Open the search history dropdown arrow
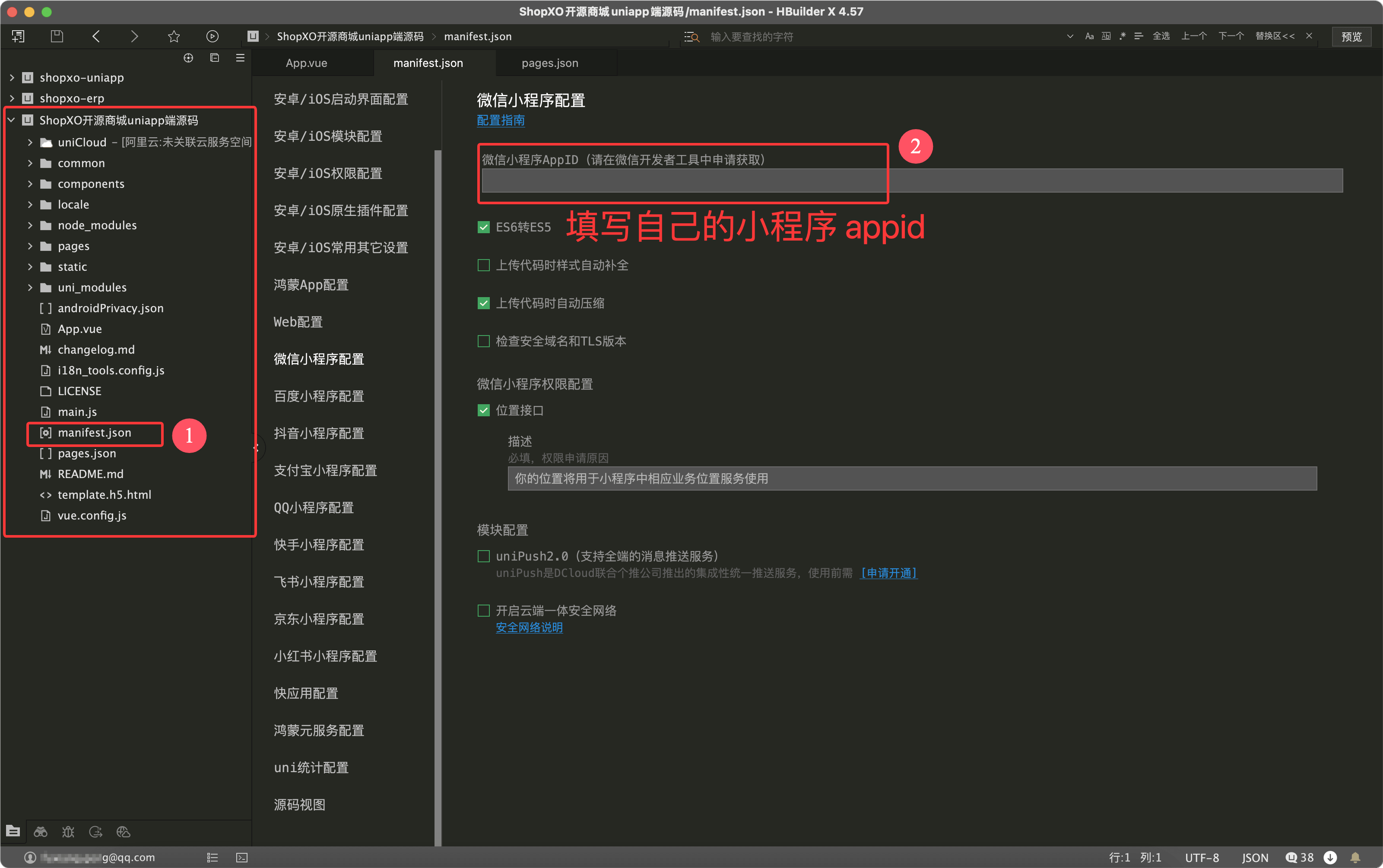Image resolution: width=1383 pixels, height=868 pixels. pyautogui.click(x=1070, y=36)
